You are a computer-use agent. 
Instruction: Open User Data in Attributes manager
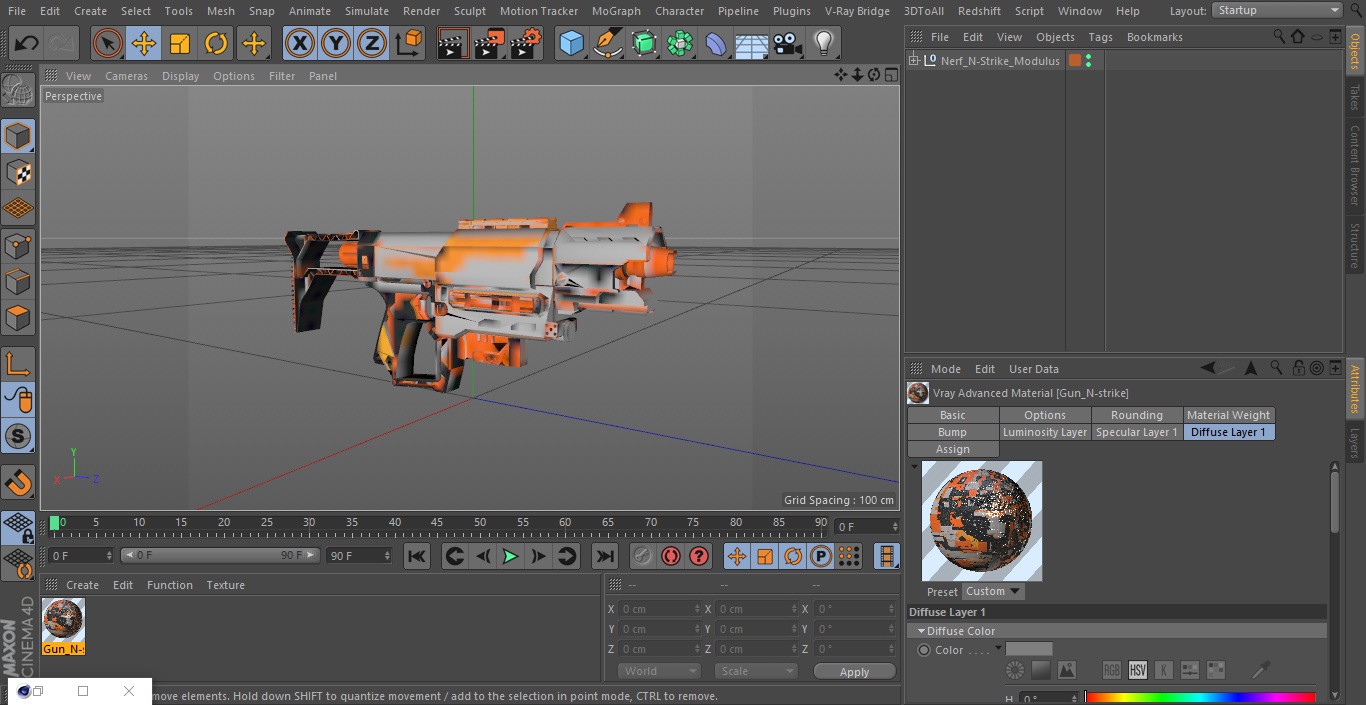(x=1033, y=369)
